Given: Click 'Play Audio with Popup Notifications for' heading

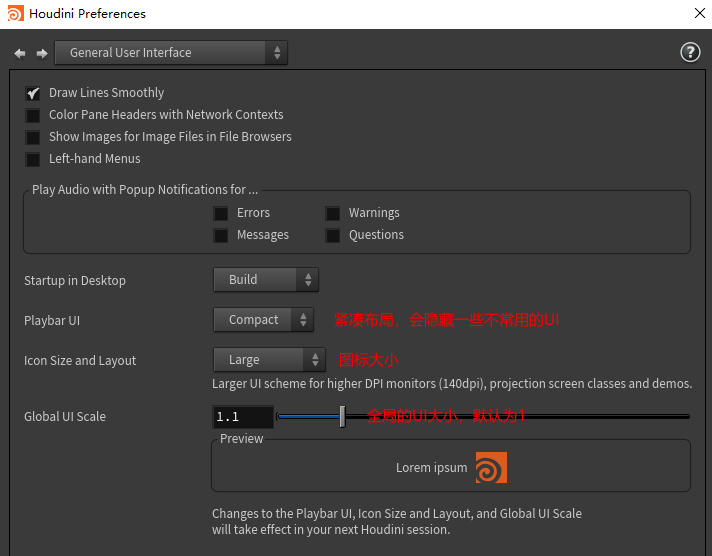Looking at the screenshot, I should (145, 189).
